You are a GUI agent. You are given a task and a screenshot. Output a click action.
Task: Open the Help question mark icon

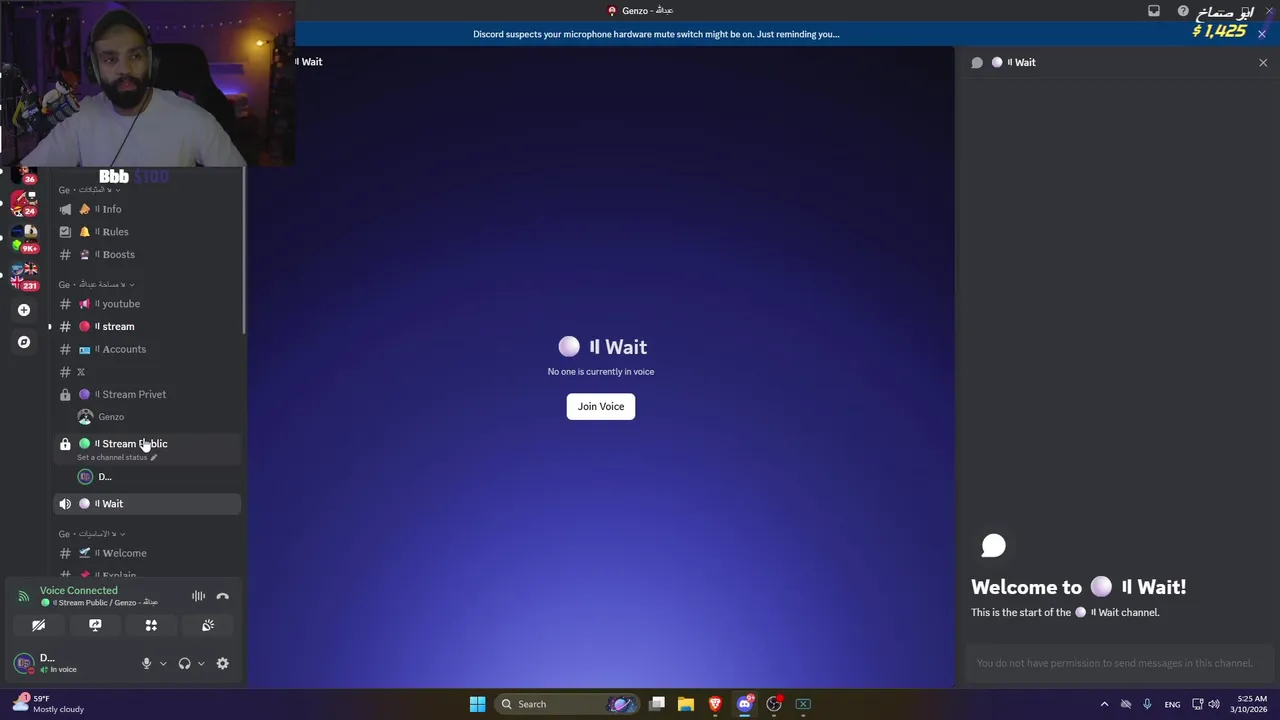pyautogui.click(x=1183, y=11)
